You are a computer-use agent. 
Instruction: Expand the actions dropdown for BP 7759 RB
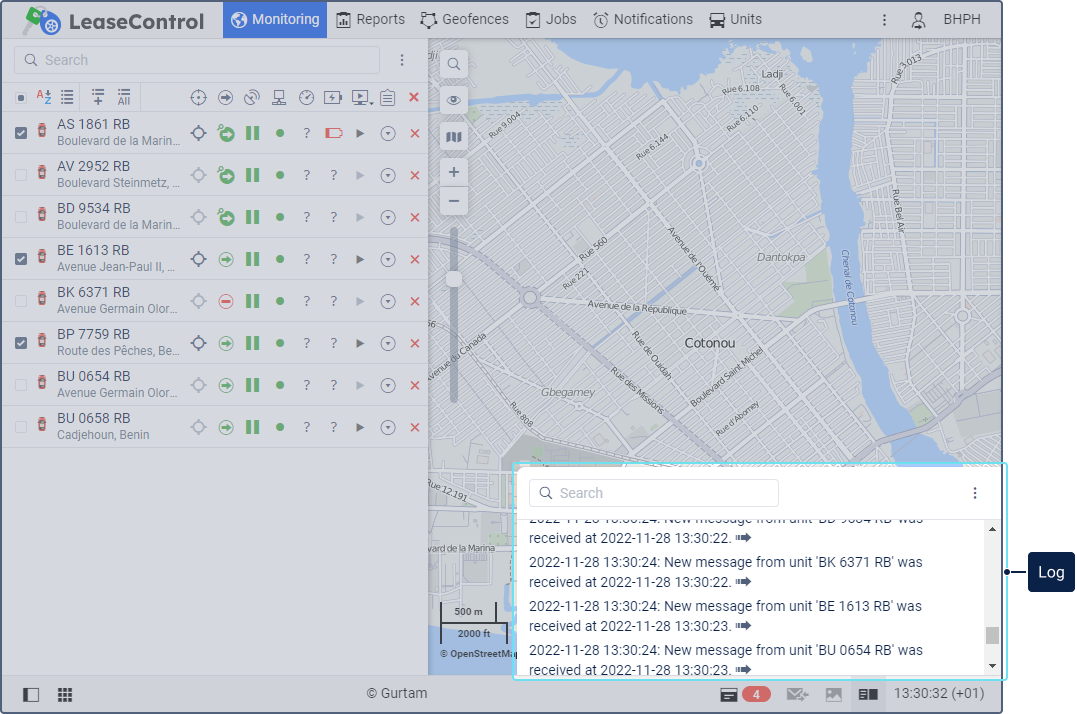(x=387, y=343)
